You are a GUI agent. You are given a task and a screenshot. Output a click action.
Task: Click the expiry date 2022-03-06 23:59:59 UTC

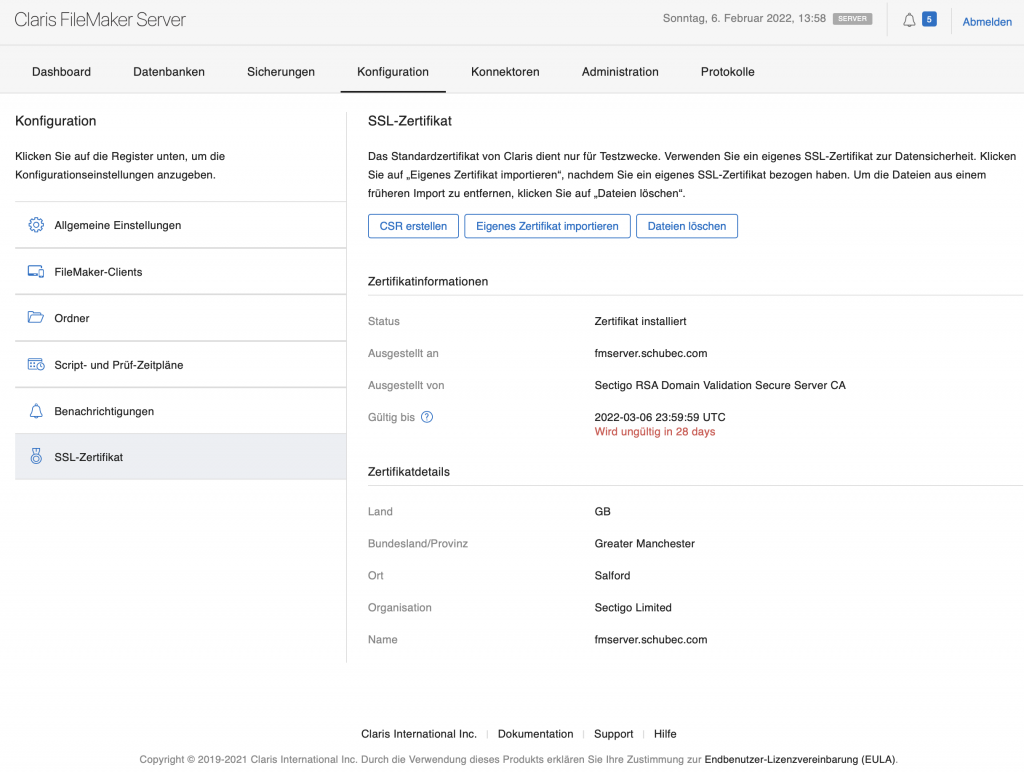[x=660, y=417]
